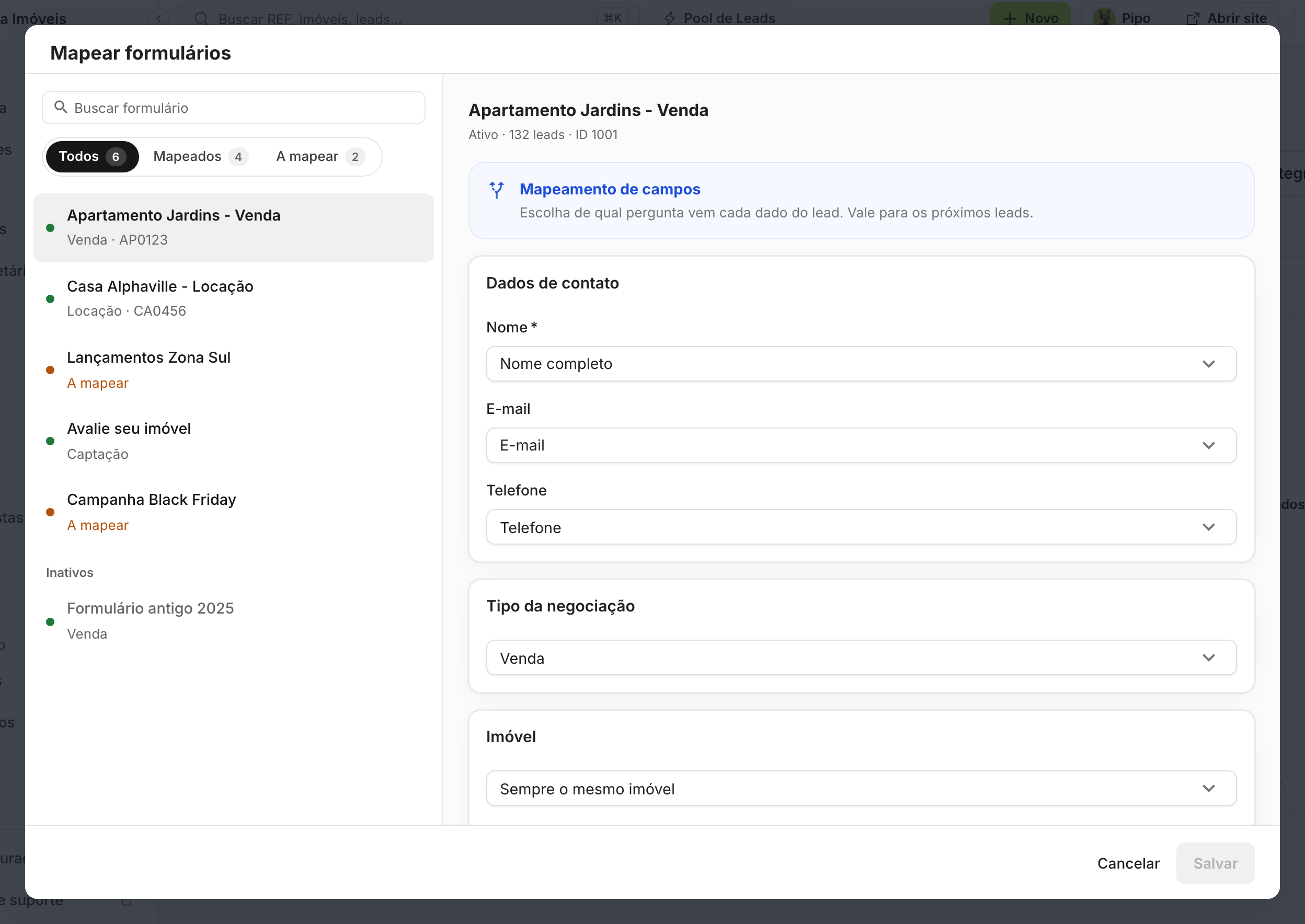The width and height of the screenshot is (1305, 924).
Task: Open the Telefone mapping dropdown
Action: pos(861,527)
